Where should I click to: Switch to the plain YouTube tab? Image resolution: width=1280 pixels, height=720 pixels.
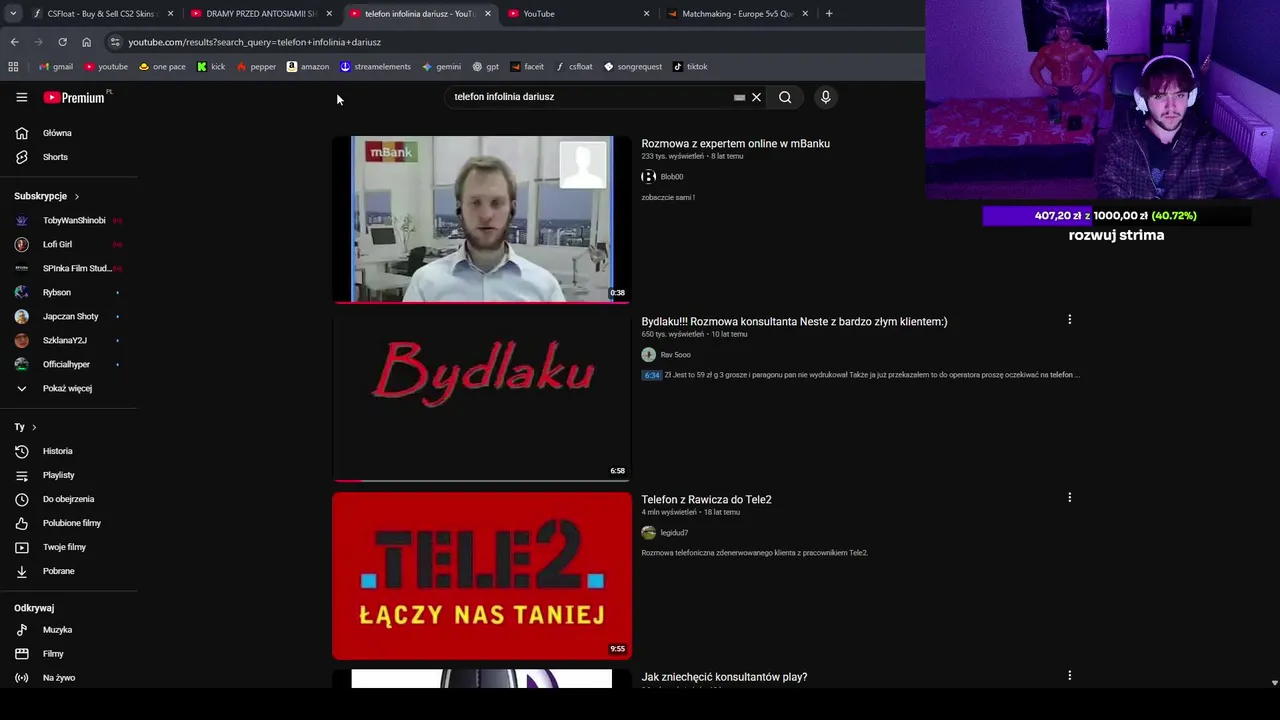tap(578, 14)
